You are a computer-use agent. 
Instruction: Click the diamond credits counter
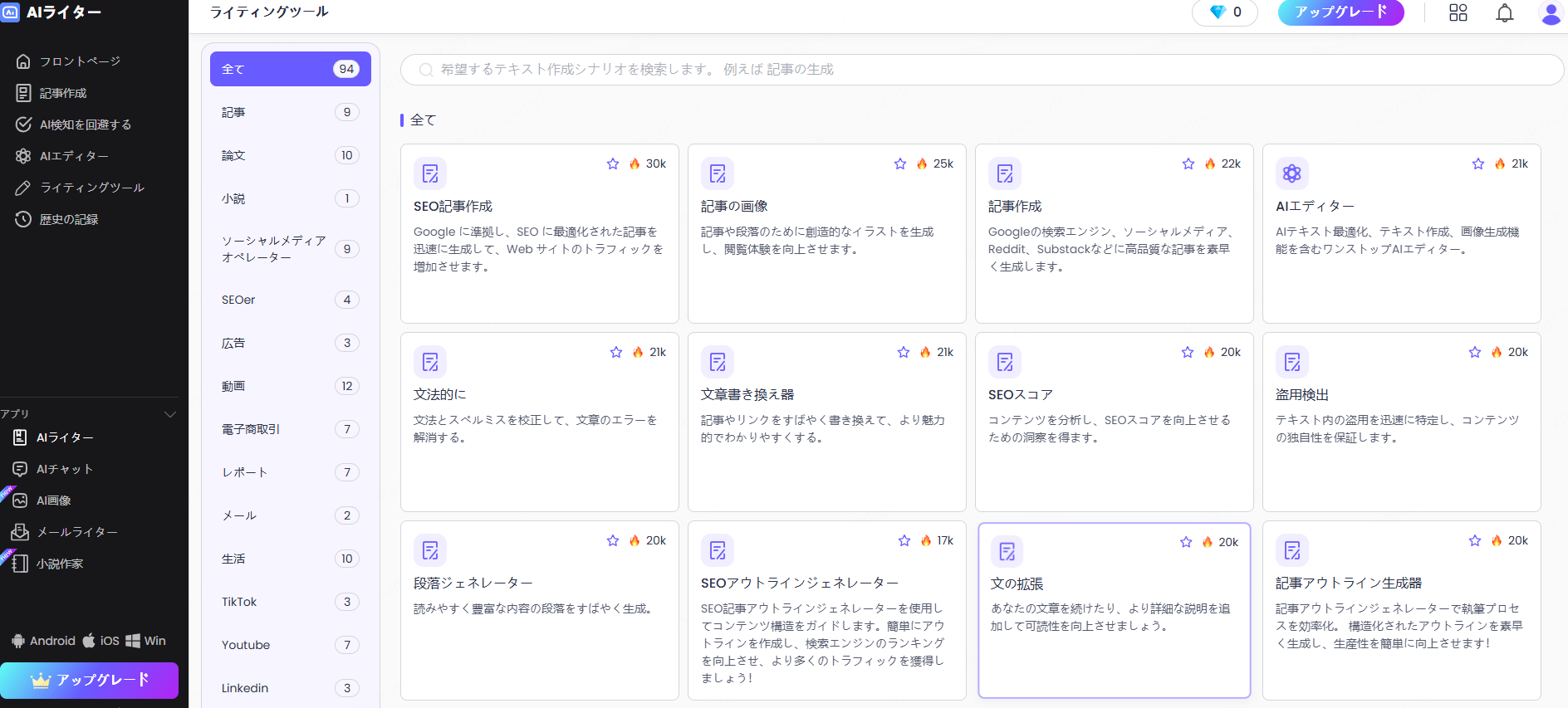[x=1225, y=12]
